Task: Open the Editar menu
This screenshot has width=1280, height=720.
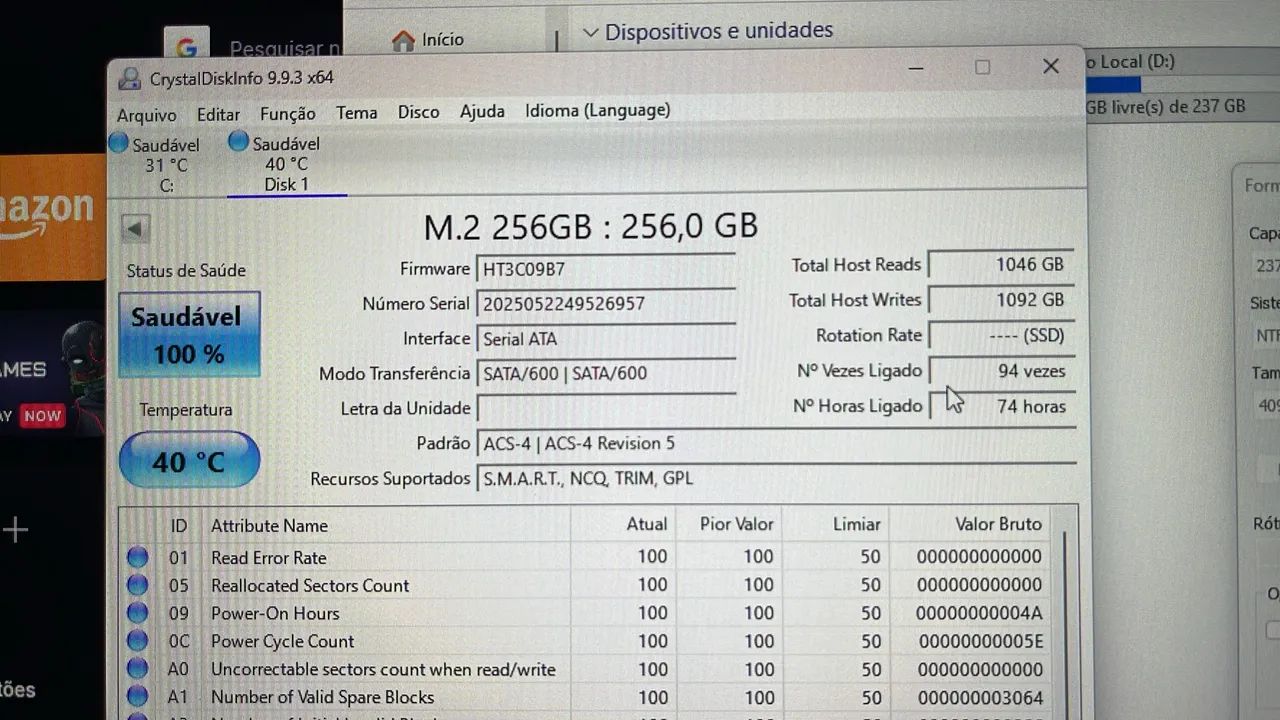Action: [218, 114]
